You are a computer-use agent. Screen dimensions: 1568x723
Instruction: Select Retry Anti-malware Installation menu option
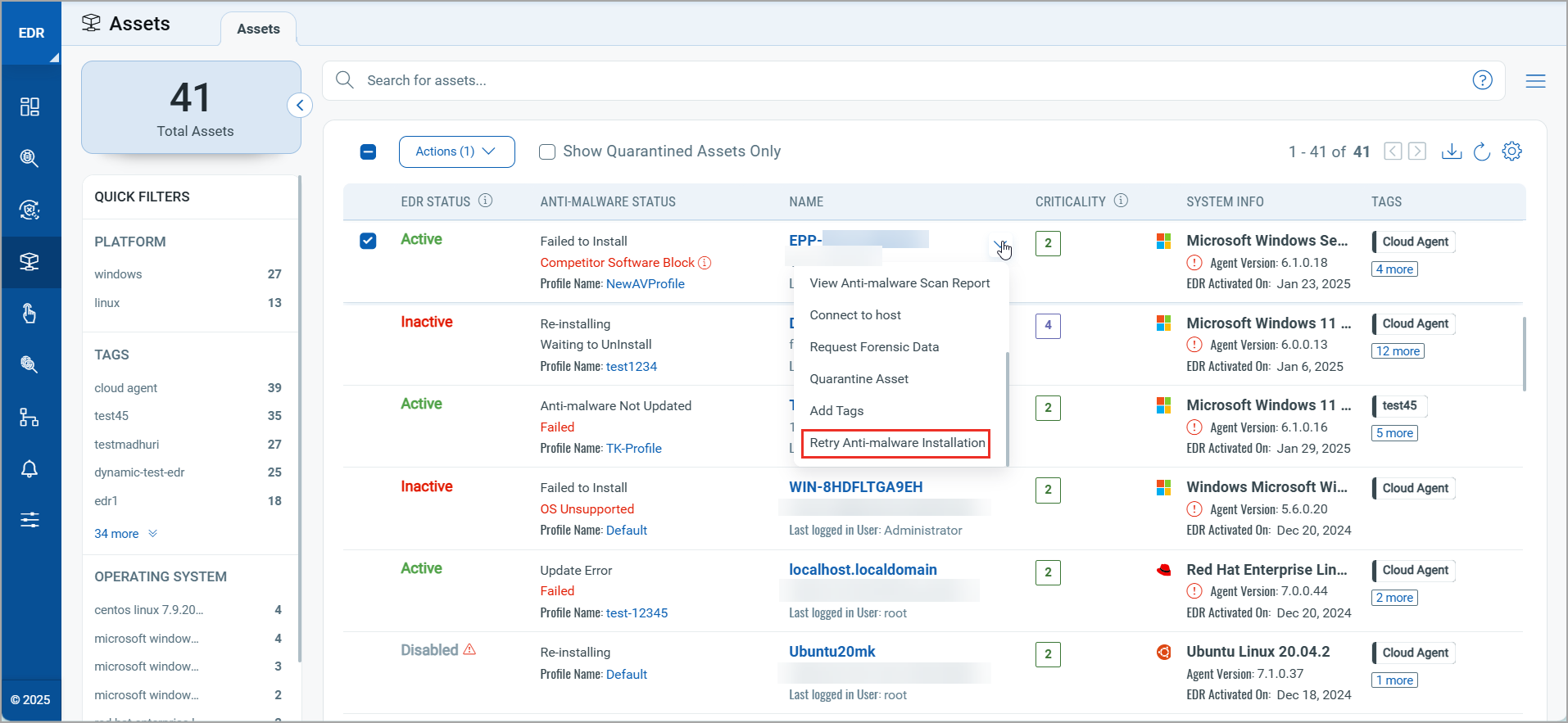(896, 443)
